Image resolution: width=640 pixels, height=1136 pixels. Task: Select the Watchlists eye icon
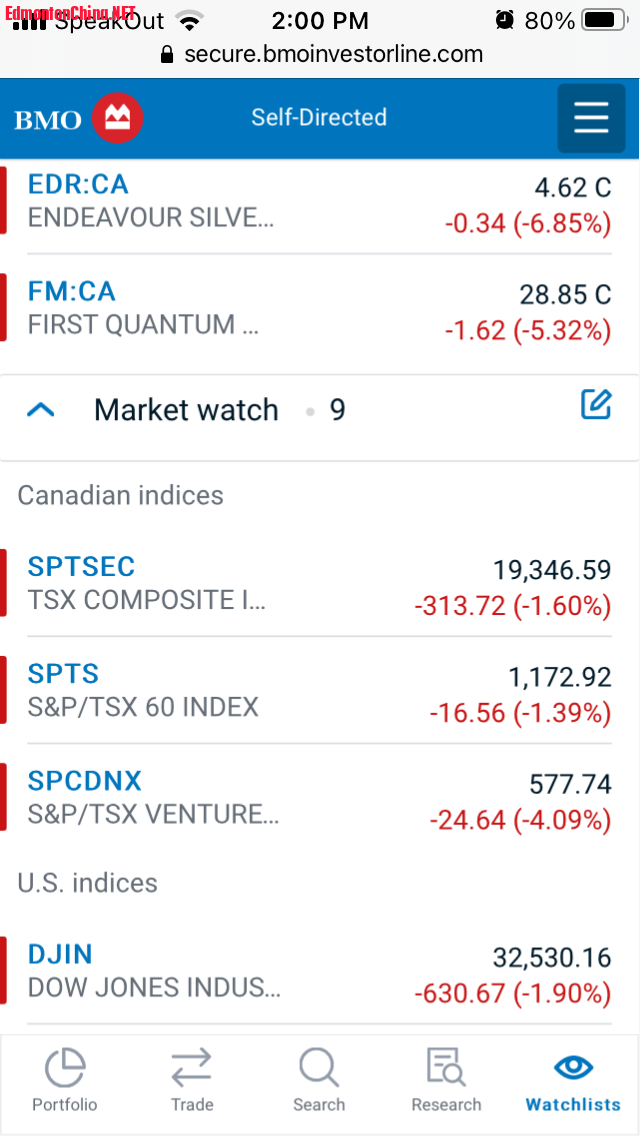(573, 1068)
